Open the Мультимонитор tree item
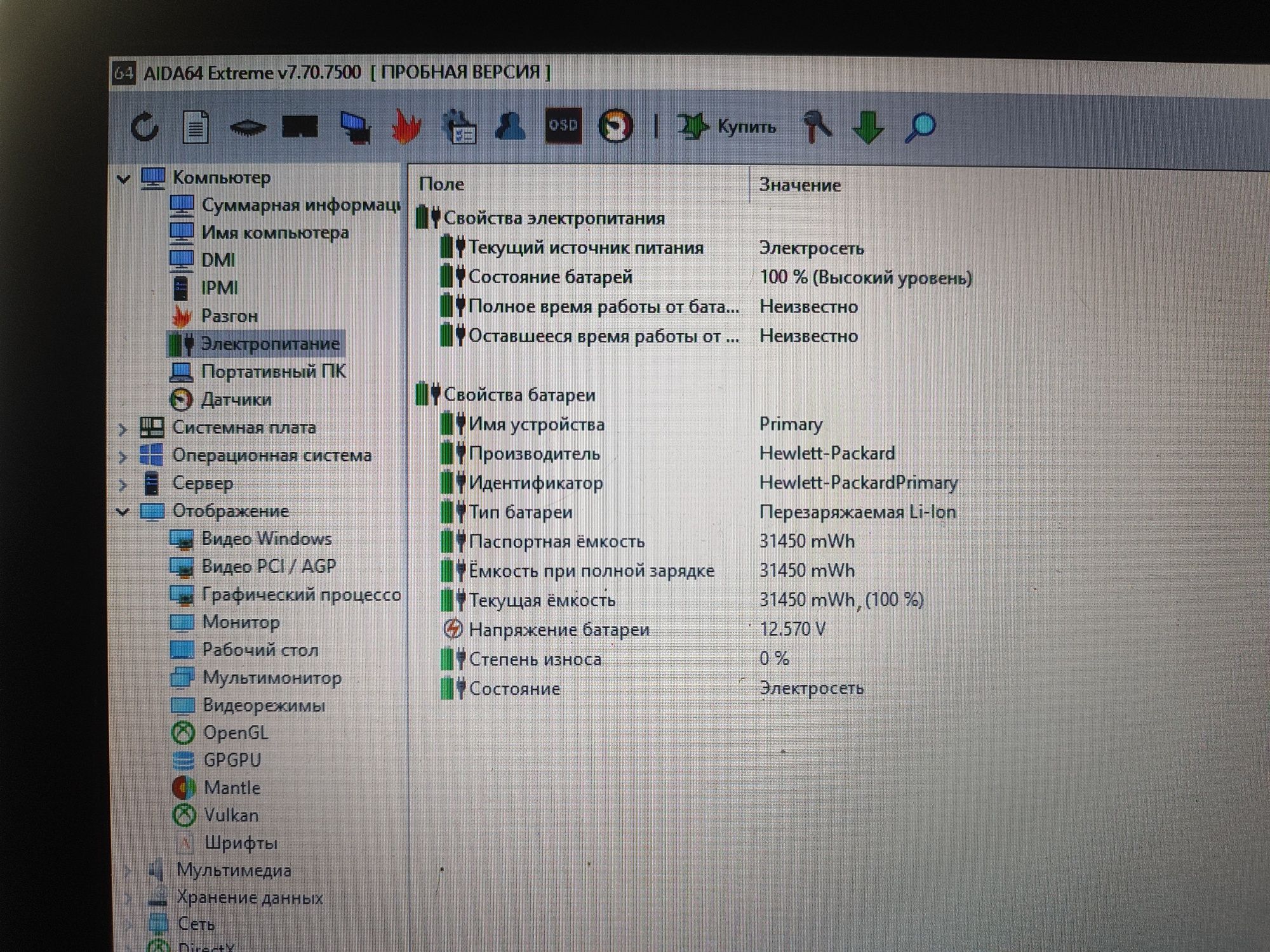The height and width of the screenshot is (952, 1270). tap(256, 678)
